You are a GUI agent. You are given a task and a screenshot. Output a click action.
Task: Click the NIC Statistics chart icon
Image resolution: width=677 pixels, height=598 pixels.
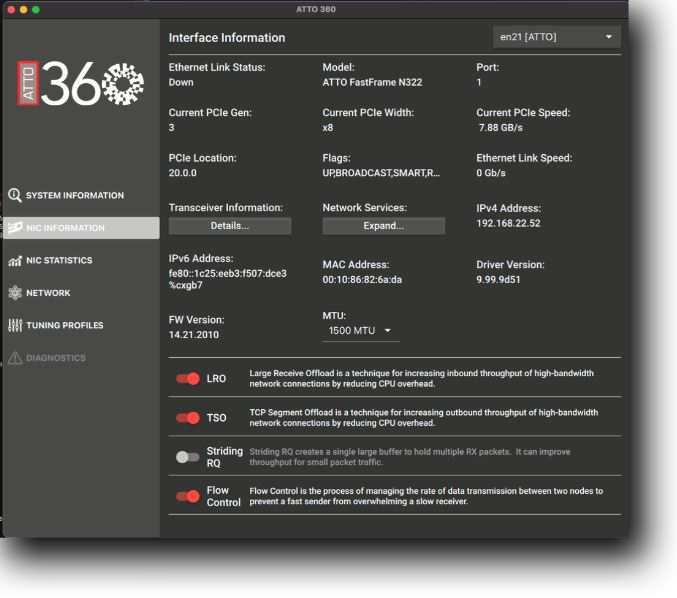pyautogui.click(x=15, y=260)
